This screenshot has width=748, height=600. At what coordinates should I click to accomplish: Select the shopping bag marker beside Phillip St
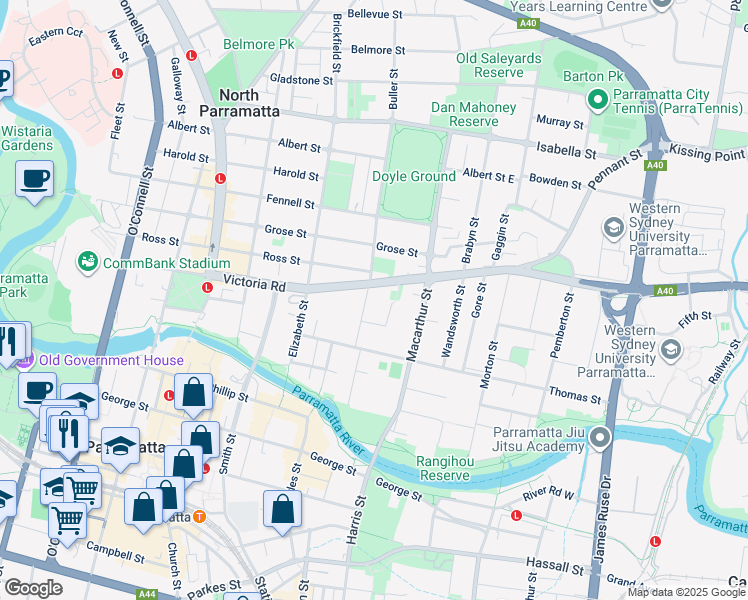[193, 394]
